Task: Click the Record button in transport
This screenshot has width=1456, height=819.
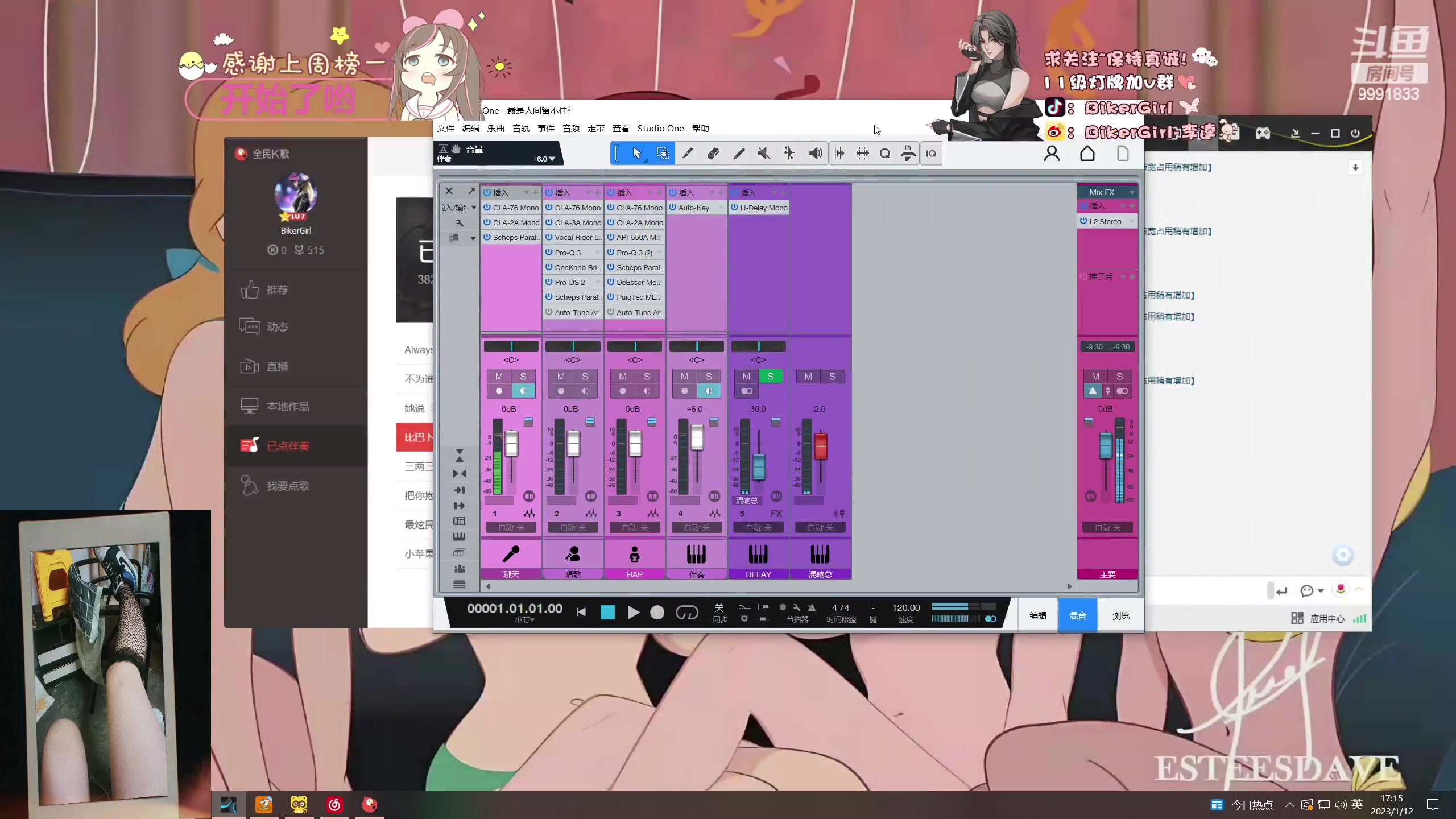Action: 657,612
